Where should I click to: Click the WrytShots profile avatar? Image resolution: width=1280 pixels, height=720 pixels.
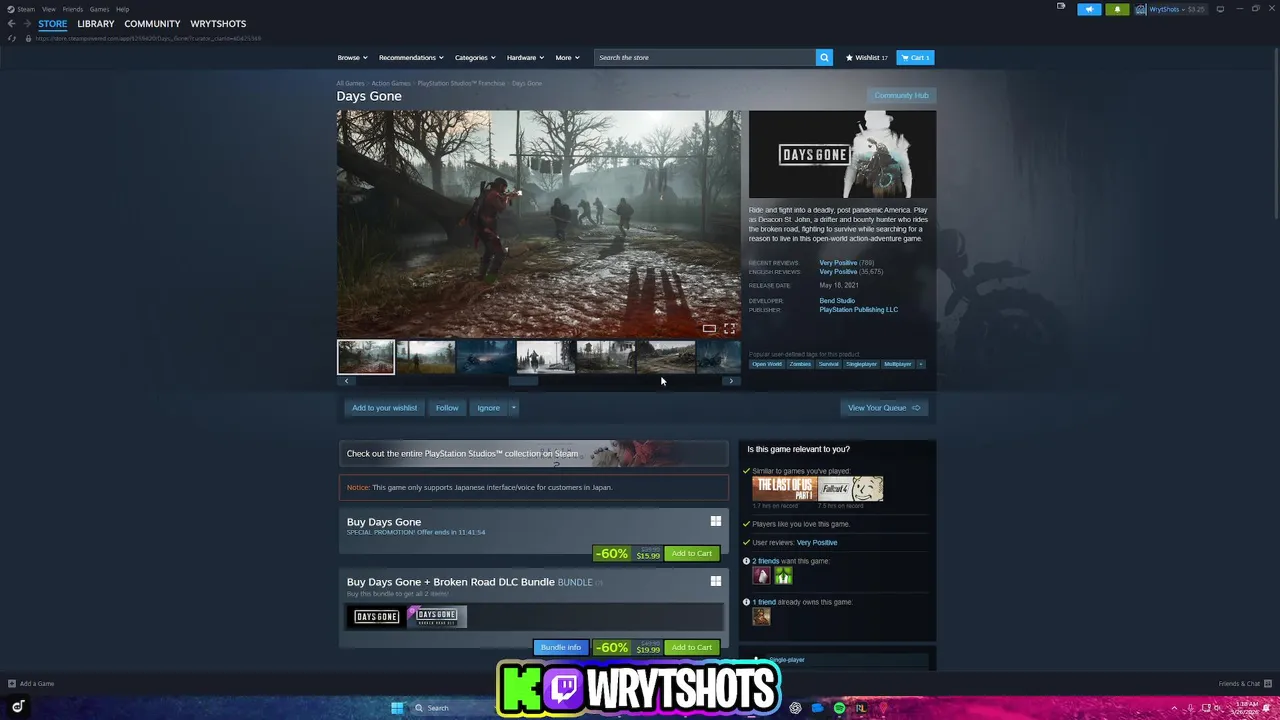pos(1141,9)
